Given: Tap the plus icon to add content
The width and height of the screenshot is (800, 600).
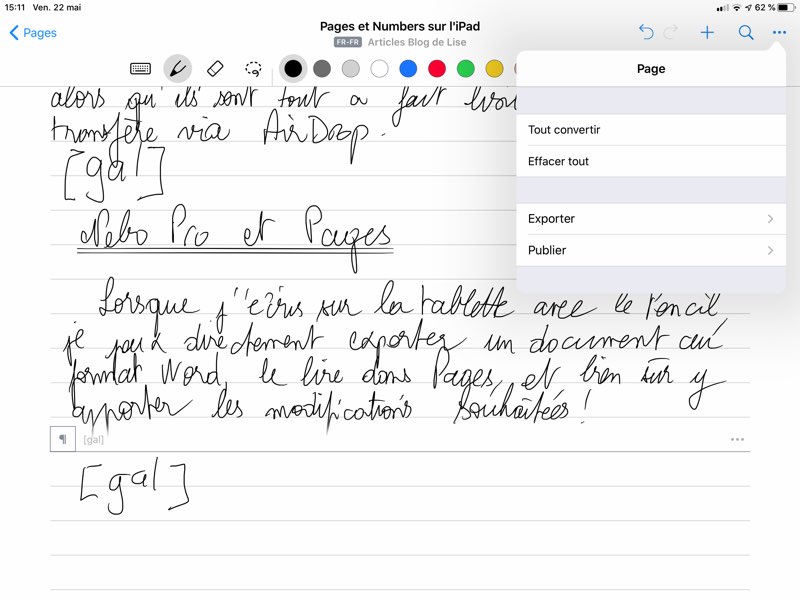Looking at the screenshot, I should point(707,33).
